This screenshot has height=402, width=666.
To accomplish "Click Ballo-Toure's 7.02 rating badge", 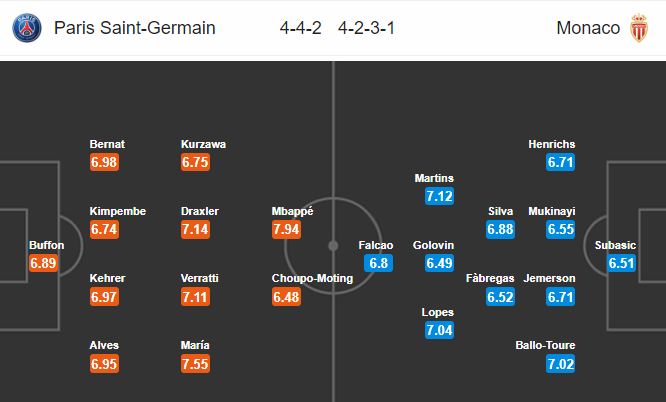I will click(x=561, y=364).
